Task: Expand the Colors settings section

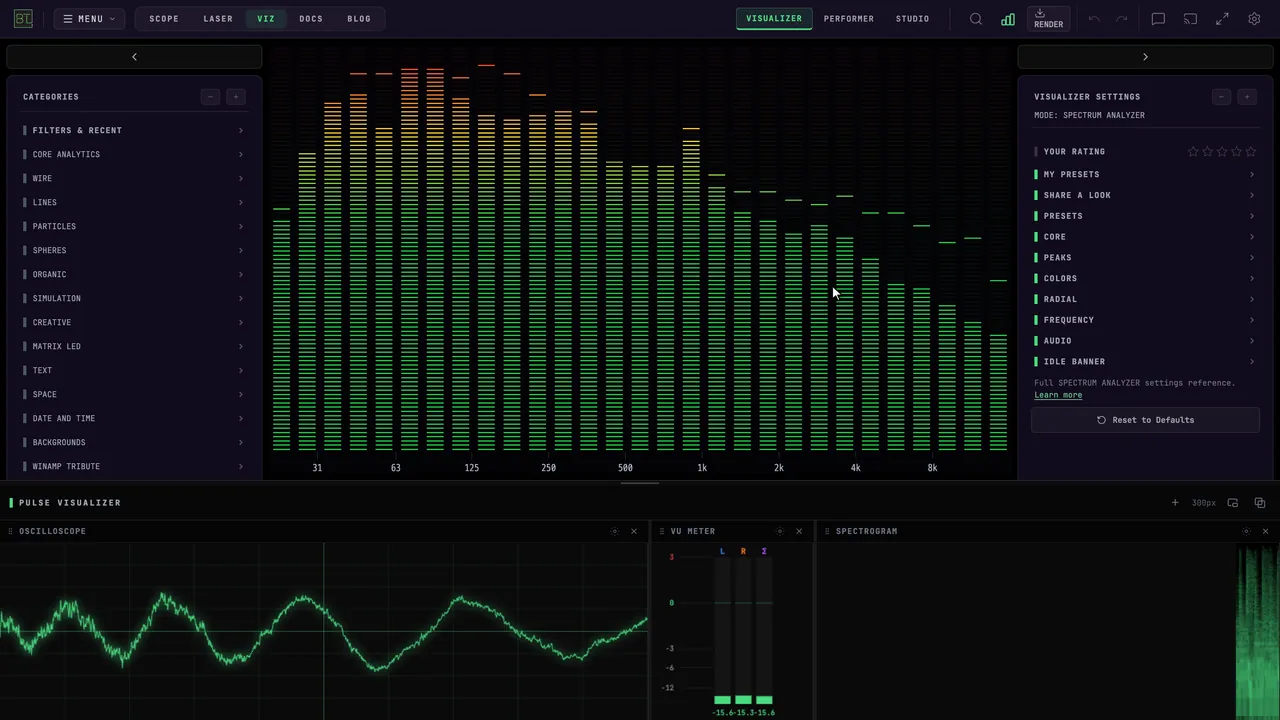Action: click(x=1145, y=278)
